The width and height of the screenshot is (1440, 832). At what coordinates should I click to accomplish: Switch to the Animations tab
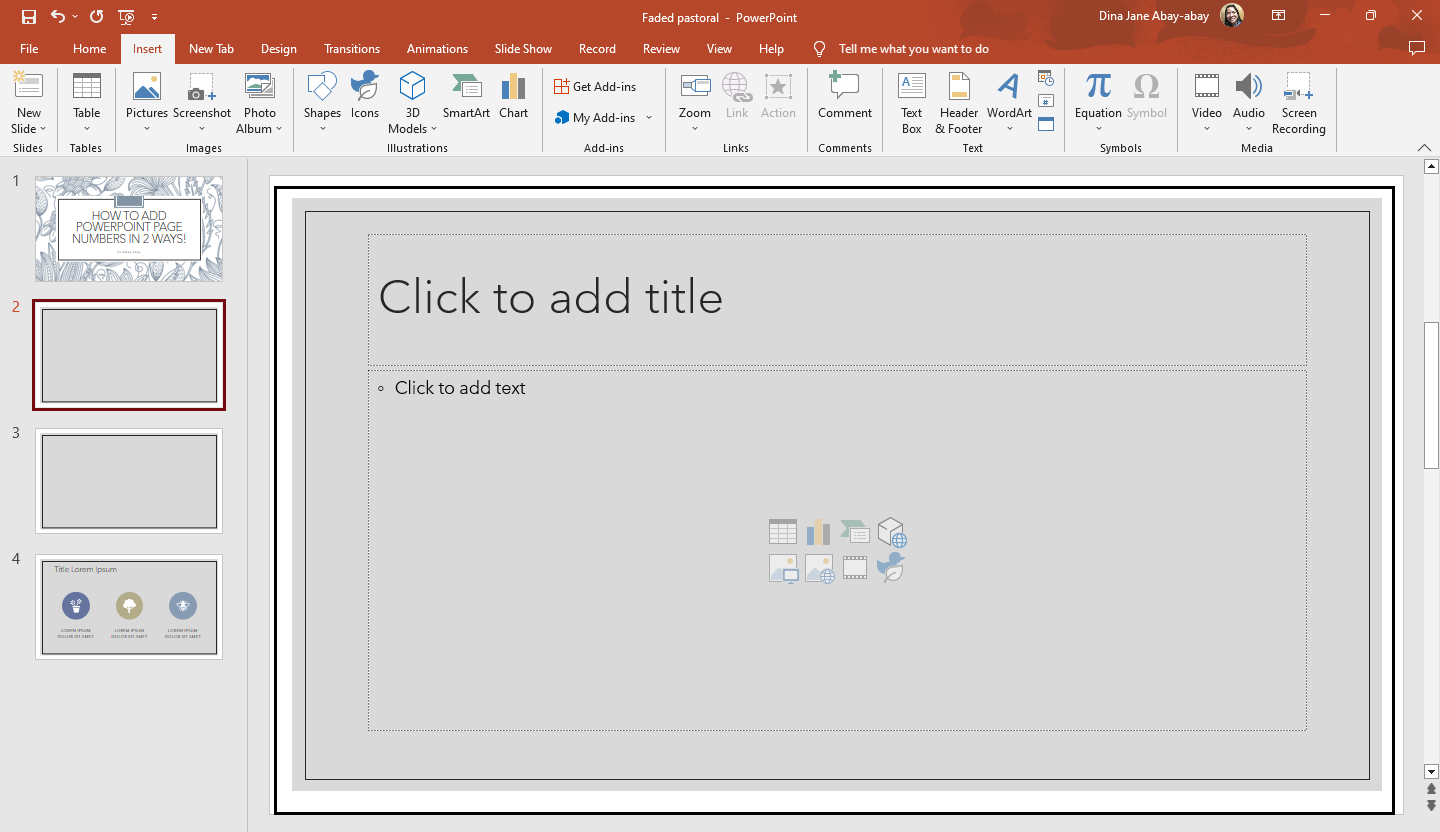click(437, 48)
